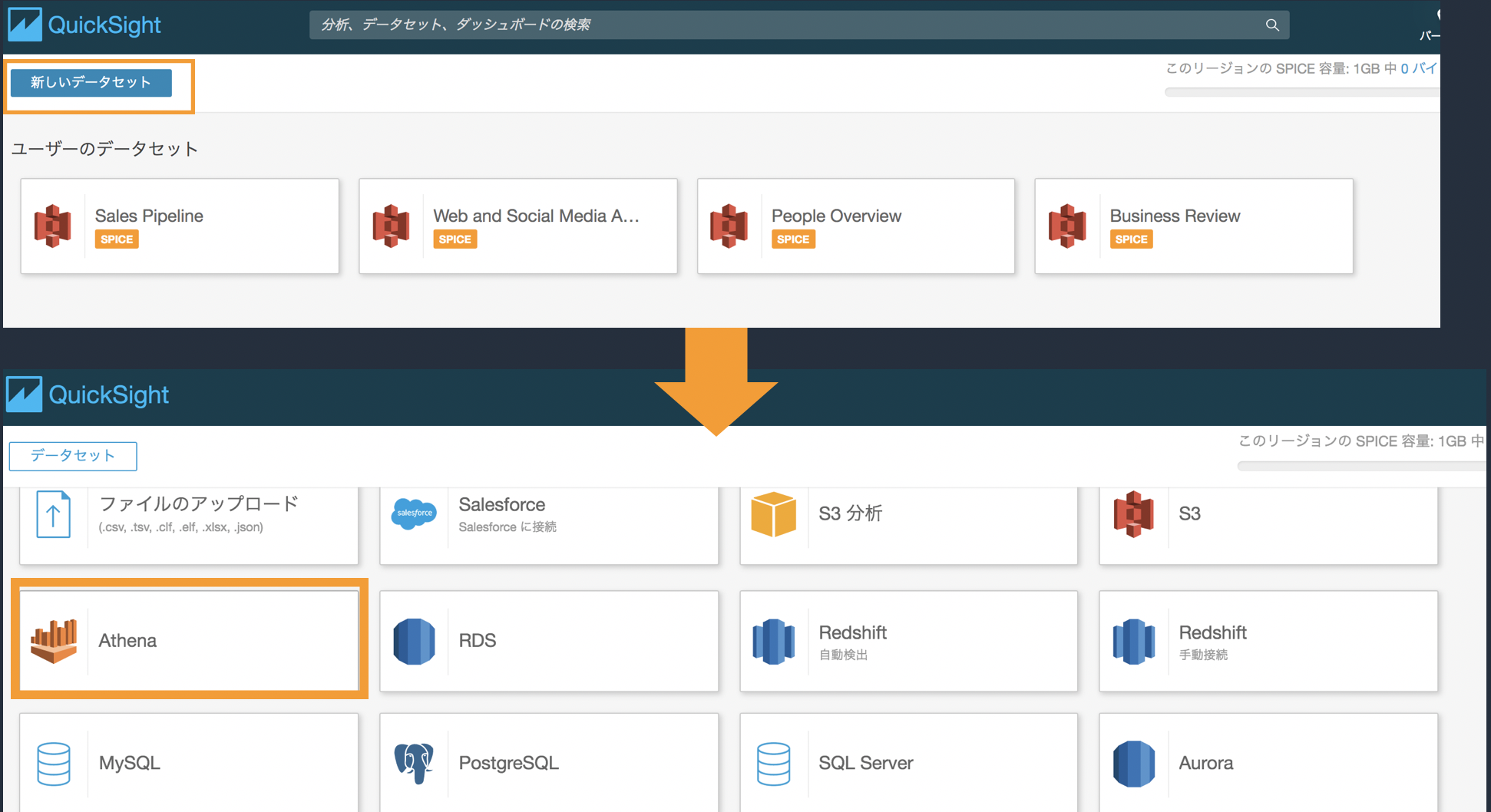Click the RDS blue cylinder icon
1491x812 pixels.
(415, 641)
